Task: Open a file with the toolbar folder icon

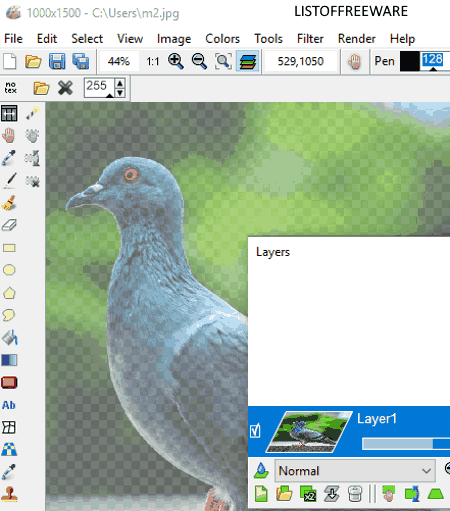Action: click(x=33, y=61)
